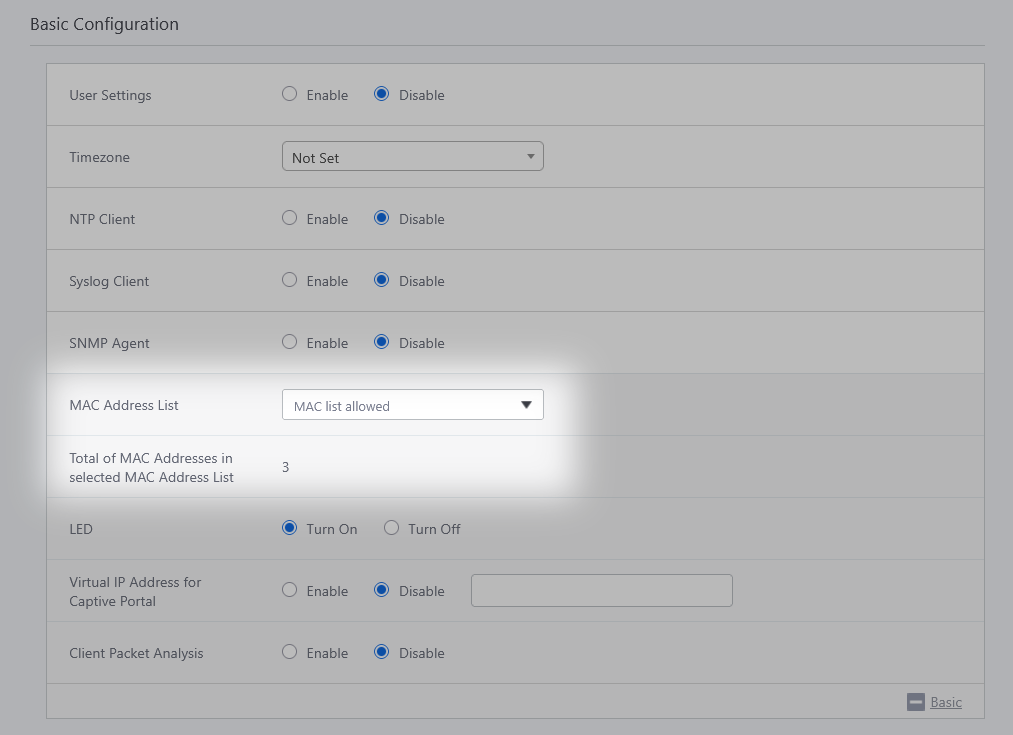Select Disable for User Settings

click(x=381, y=94)
